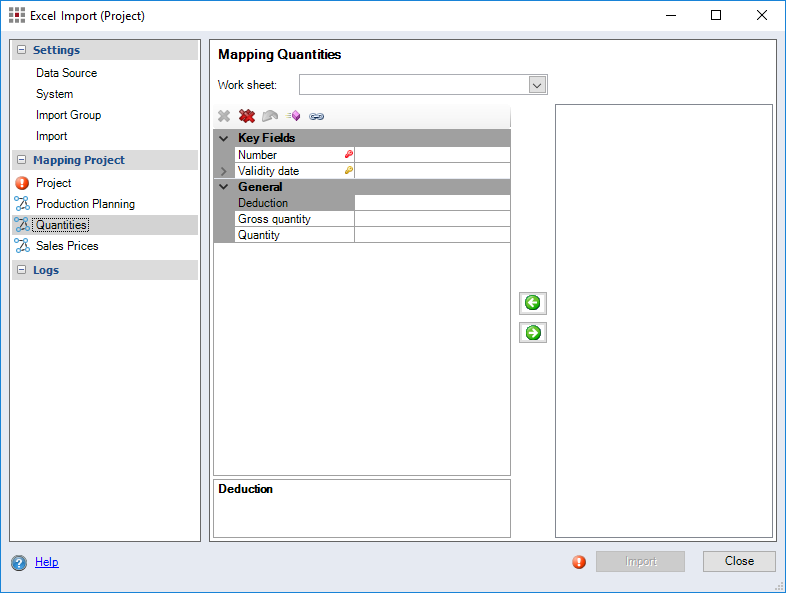Select Production Planning in the sidebar
The height and width of the screenshot is (593, 786).
[x=85, y=204]
